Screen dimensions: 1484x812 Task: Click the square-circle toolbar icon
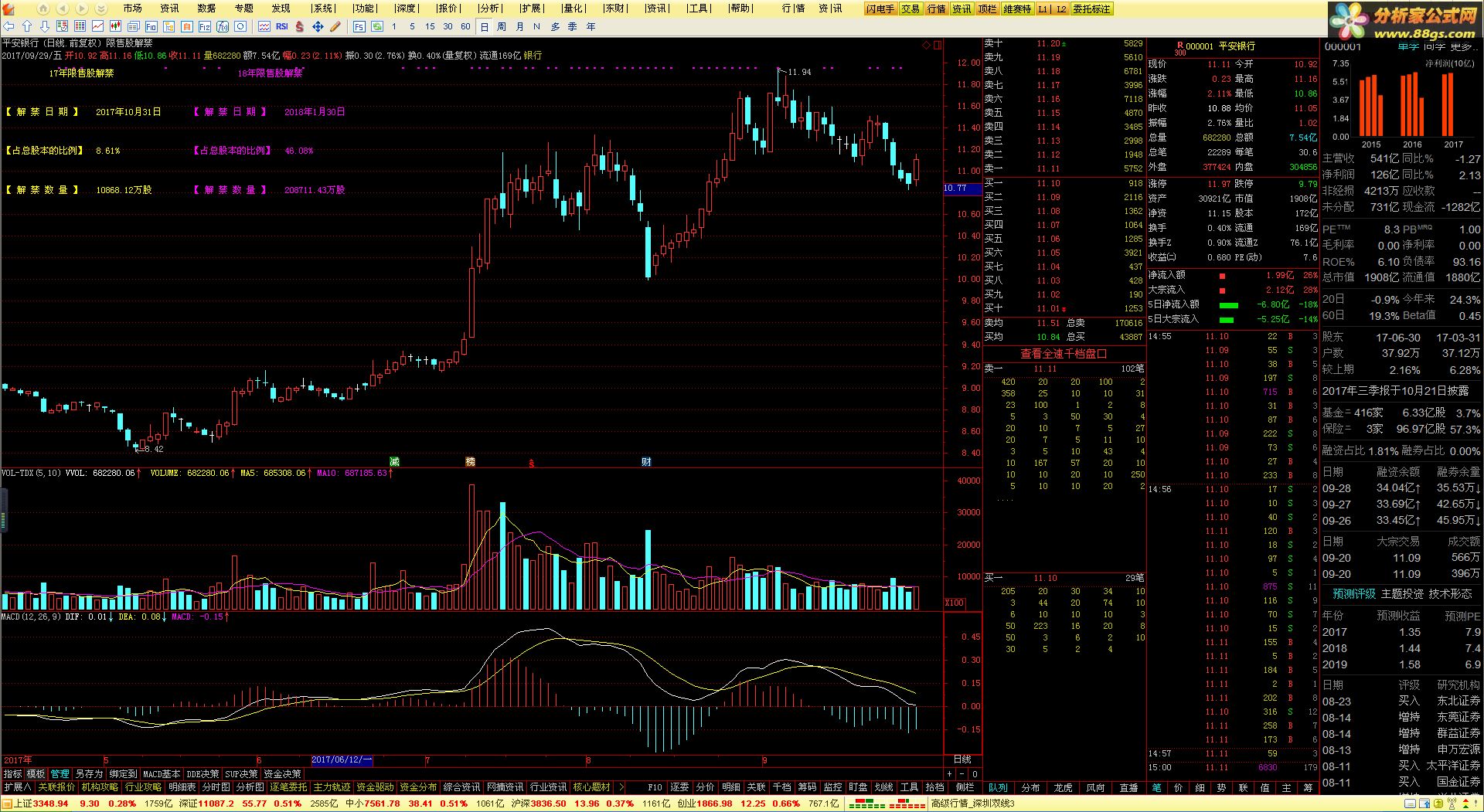[x=240, y=26]
